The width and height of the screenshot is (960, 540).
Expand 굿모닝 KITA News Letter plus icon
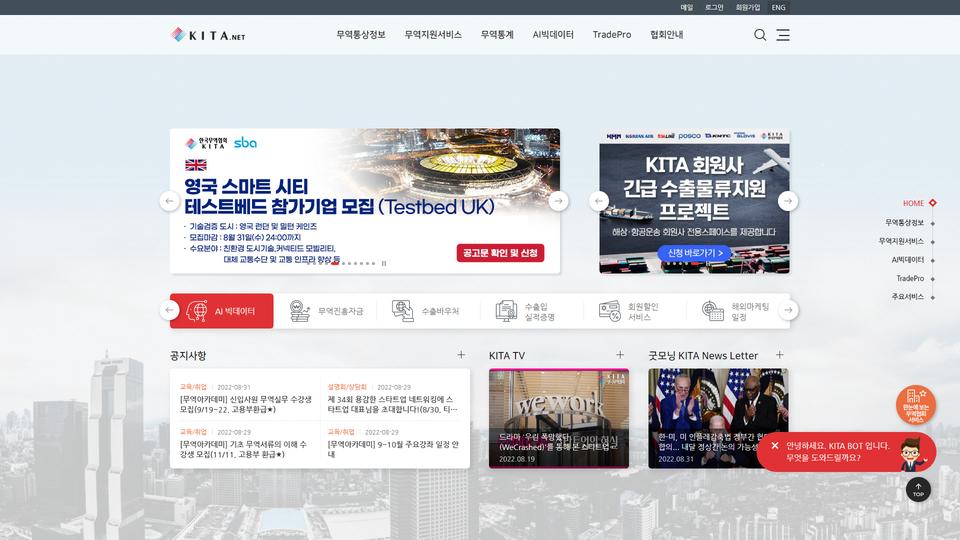pos(779,354)
